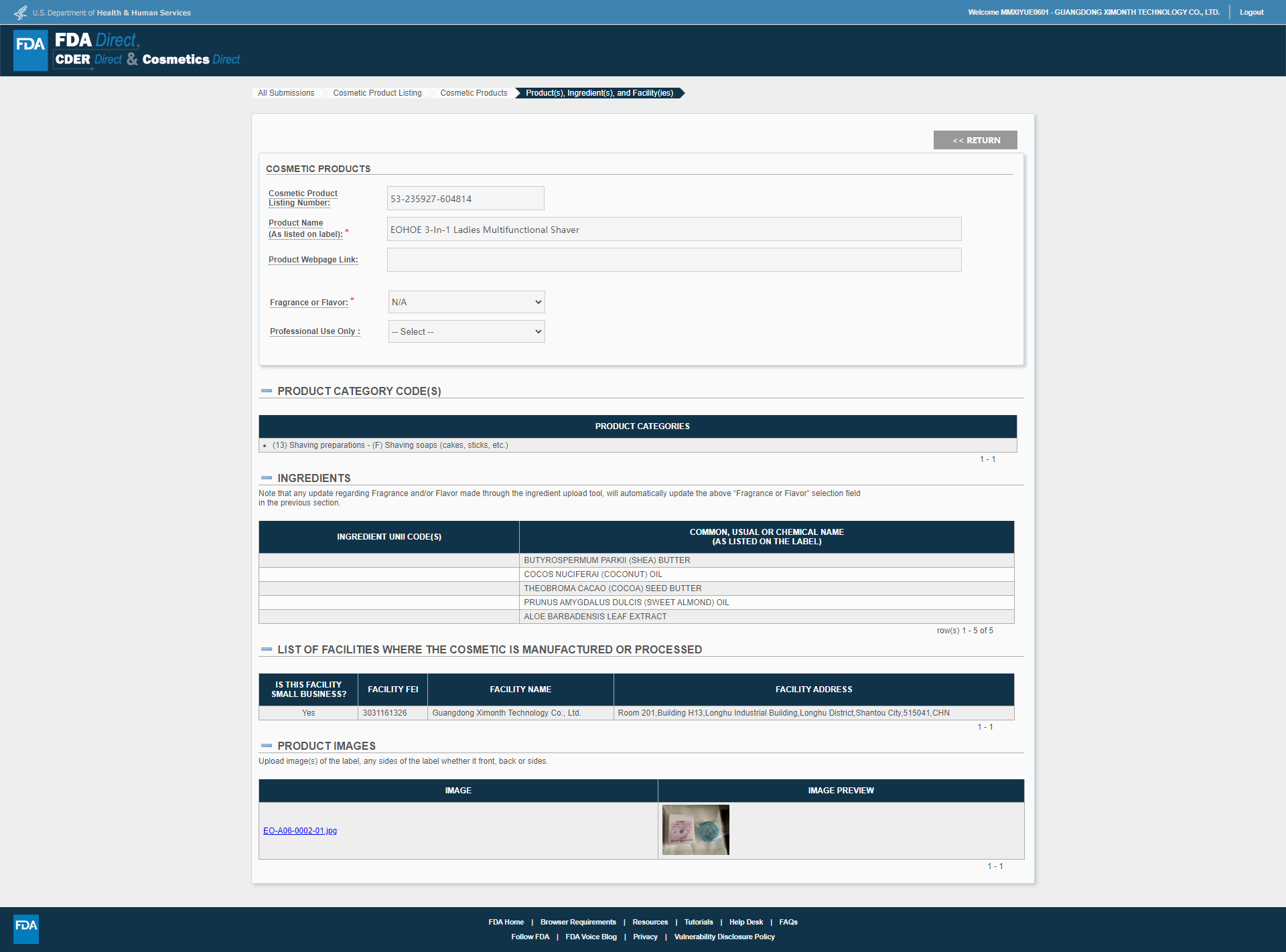Open Follow FDA footer link

pos(530,937)
